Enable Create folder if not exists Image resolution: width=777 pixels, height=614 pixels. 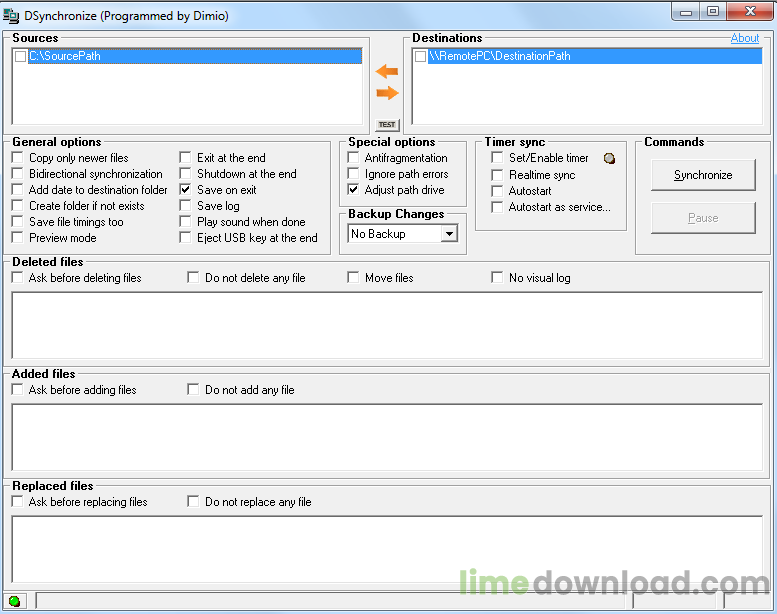tap(18, 206)
